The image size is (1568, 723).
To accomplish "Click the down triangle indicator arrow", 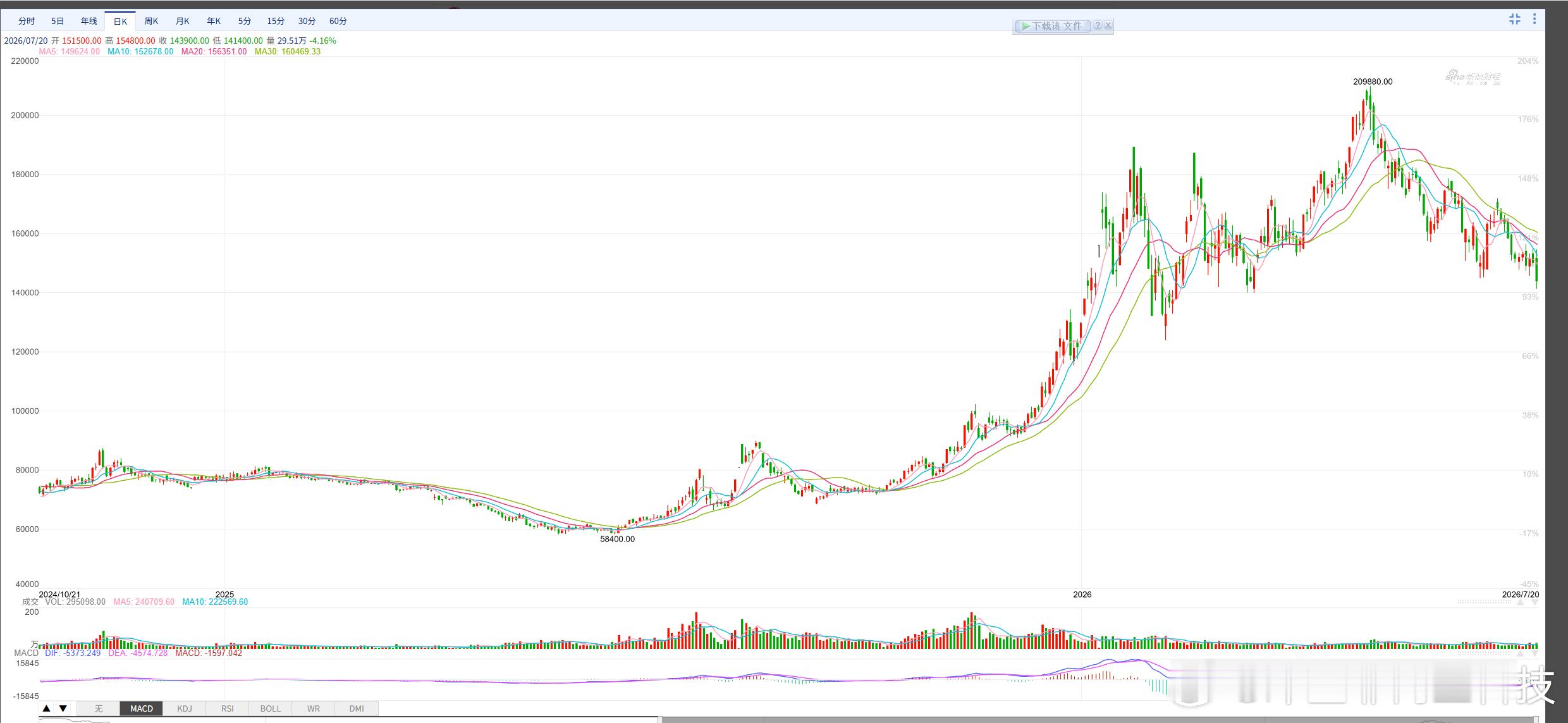I will [x=63, y=708].
